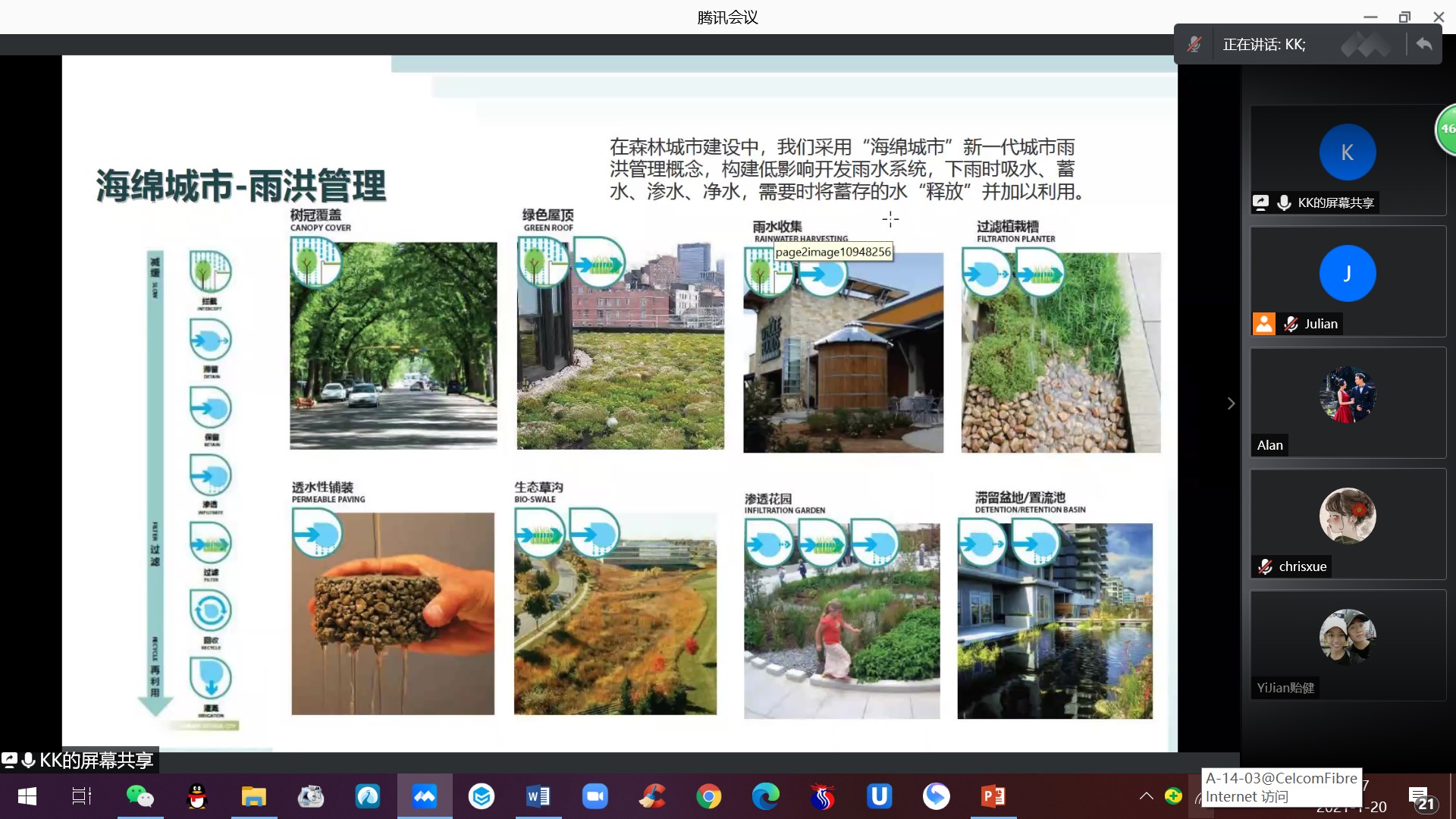Click the return arrow icon in speaking bar
This screenshot has width=1456, height=819.
pos(1424,44)
